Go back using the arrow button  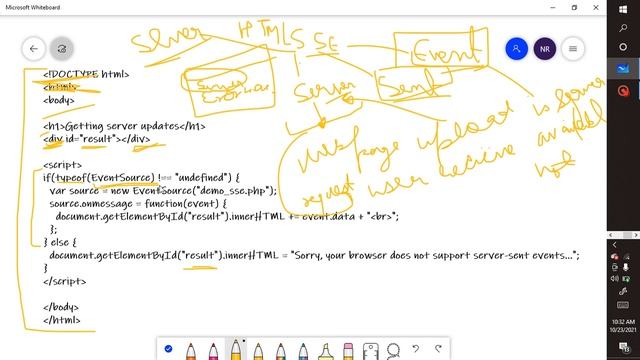pyautogui.click(x=33, y=49)
